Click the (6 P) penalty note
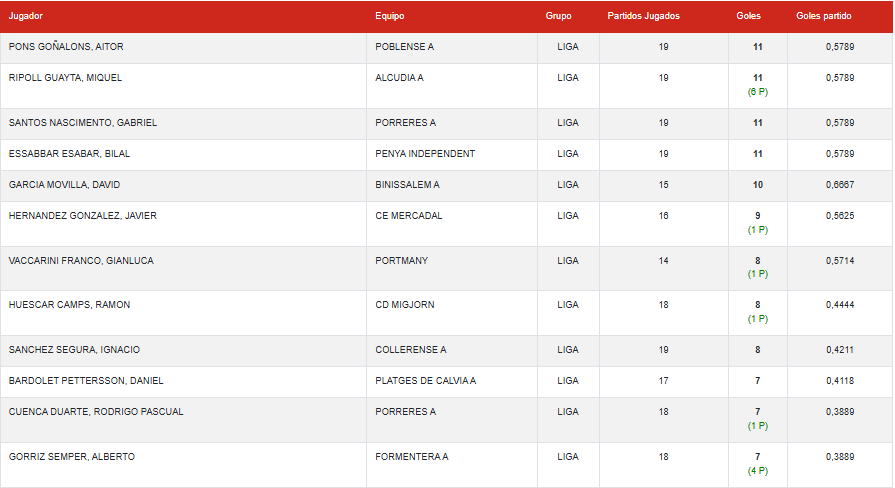This screenshot has width=895, height=488. coord(758,92)
